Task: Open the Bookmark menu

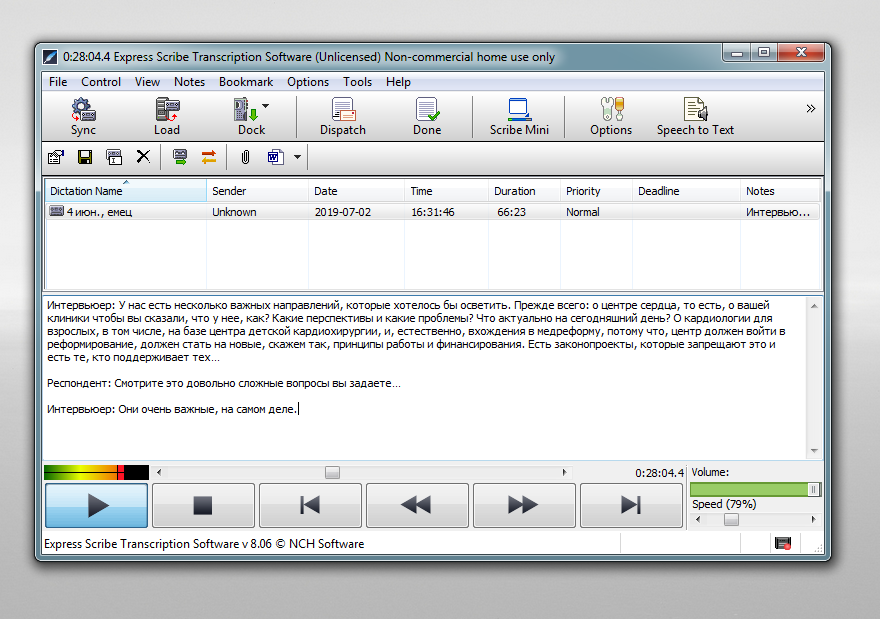Action: 246,82
